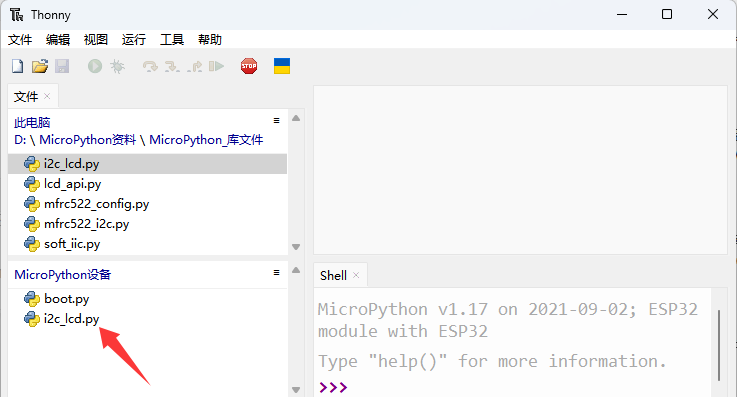Click Python icon next to soft_iic.py

pos(32,244)
